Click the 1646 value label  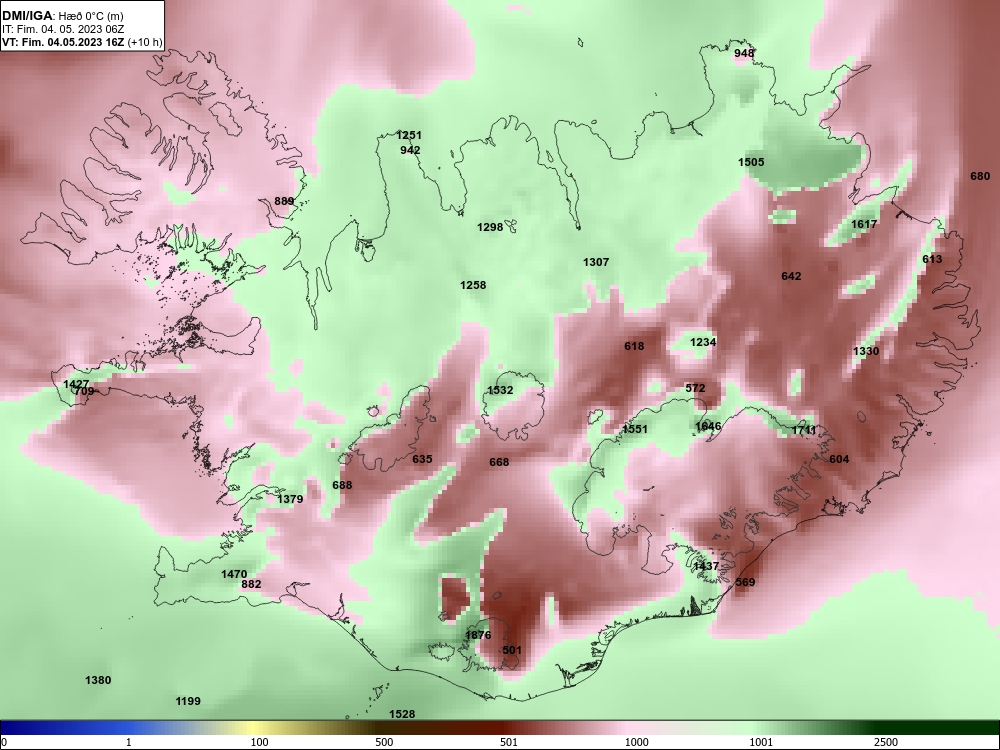pos(708,427)
